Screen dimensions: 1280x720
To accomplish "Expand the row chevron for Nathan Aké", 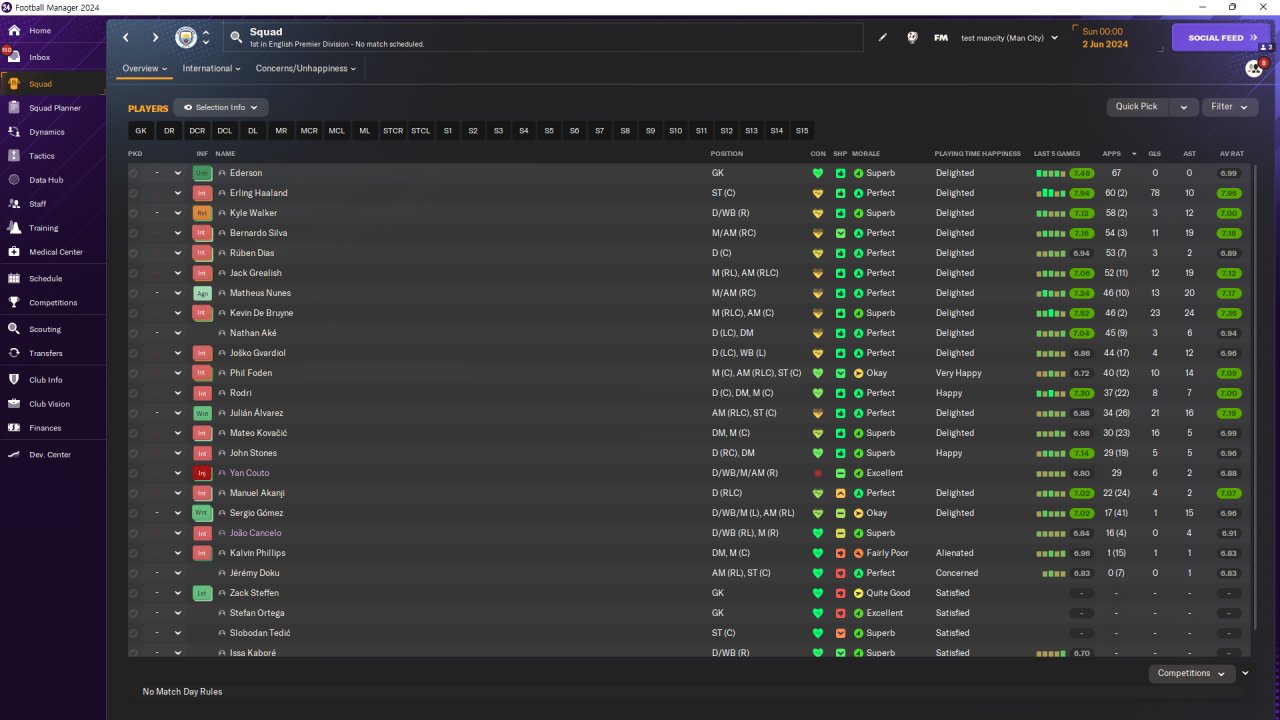I will (178, 333).
